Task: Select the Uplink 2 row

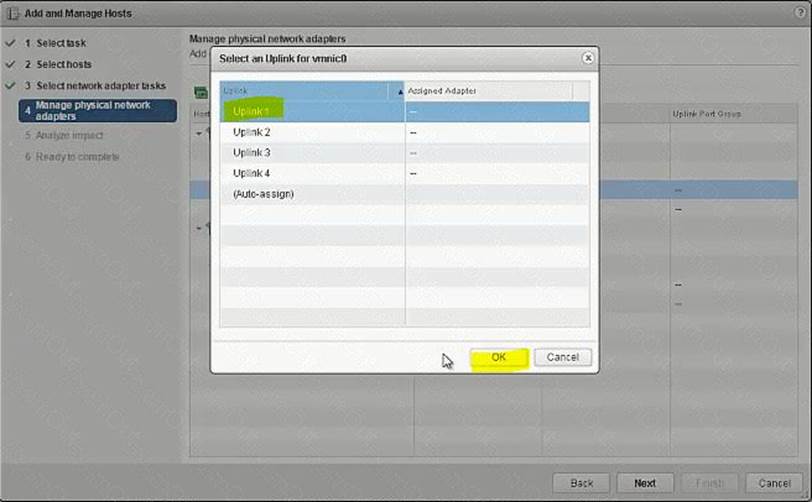Action: click(x=251, y=132)
